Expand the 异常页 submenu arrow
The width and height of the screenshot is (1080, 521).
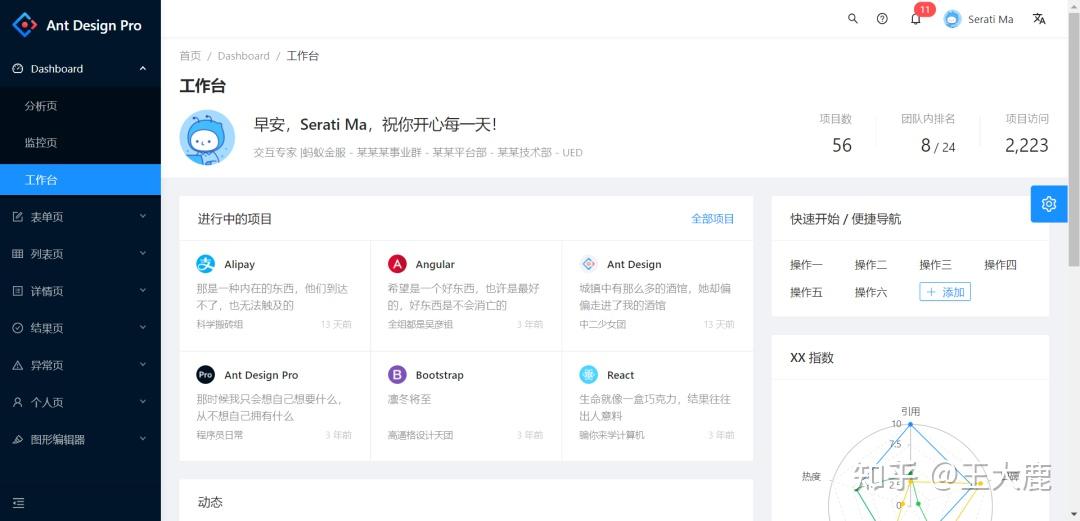[143, 365]
